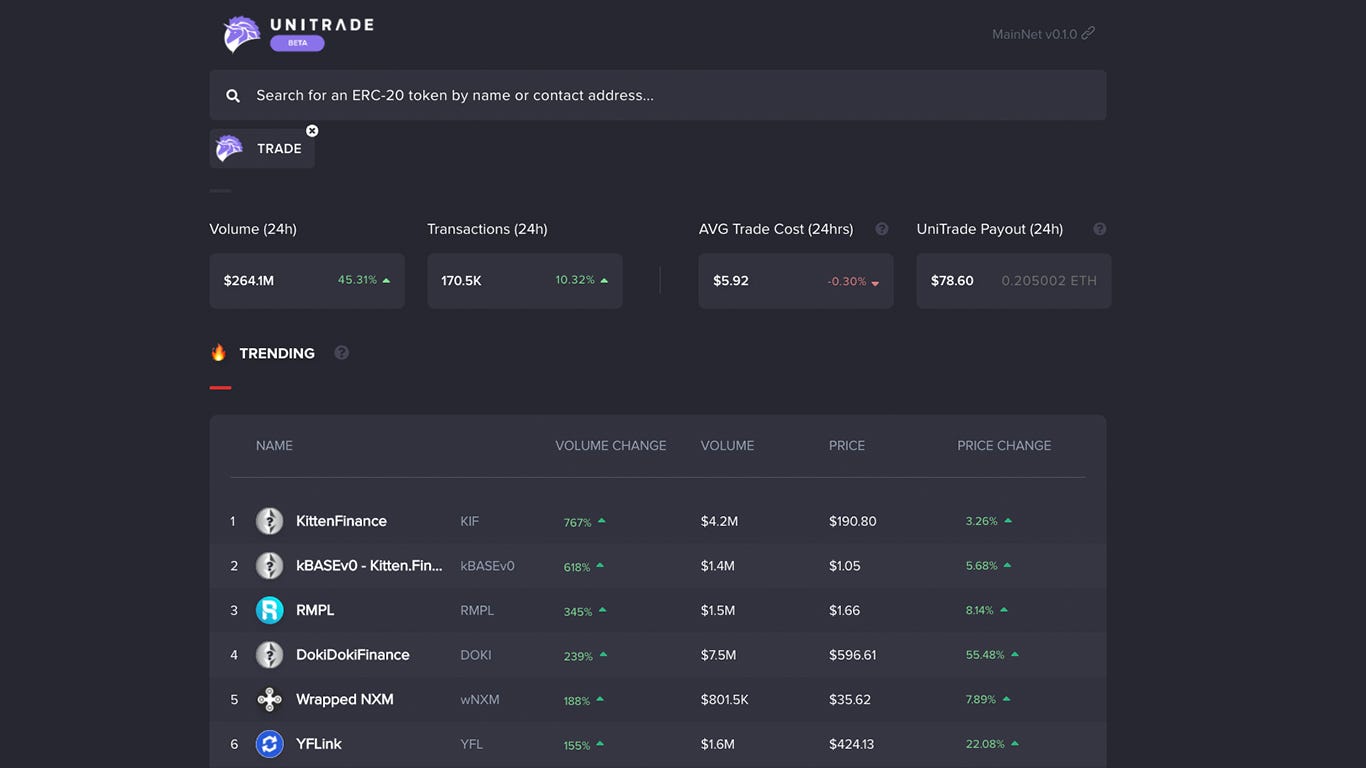This screenshot has height=768, width=1366.
Task: Open the YFLink token name
Action: click(319, 744)
